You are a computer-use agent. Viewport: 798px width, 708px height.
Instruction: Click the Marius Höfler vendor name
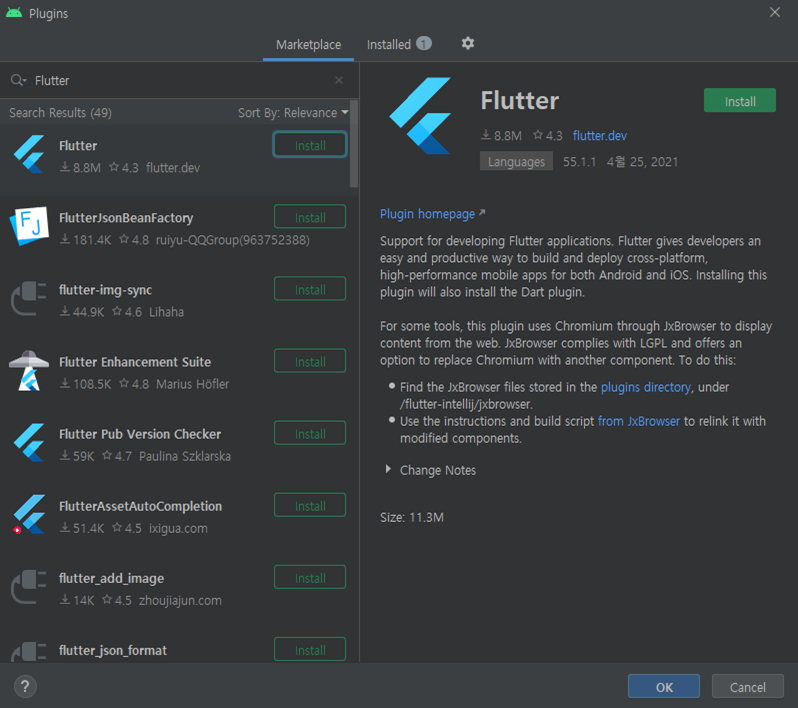coord(192,384)
